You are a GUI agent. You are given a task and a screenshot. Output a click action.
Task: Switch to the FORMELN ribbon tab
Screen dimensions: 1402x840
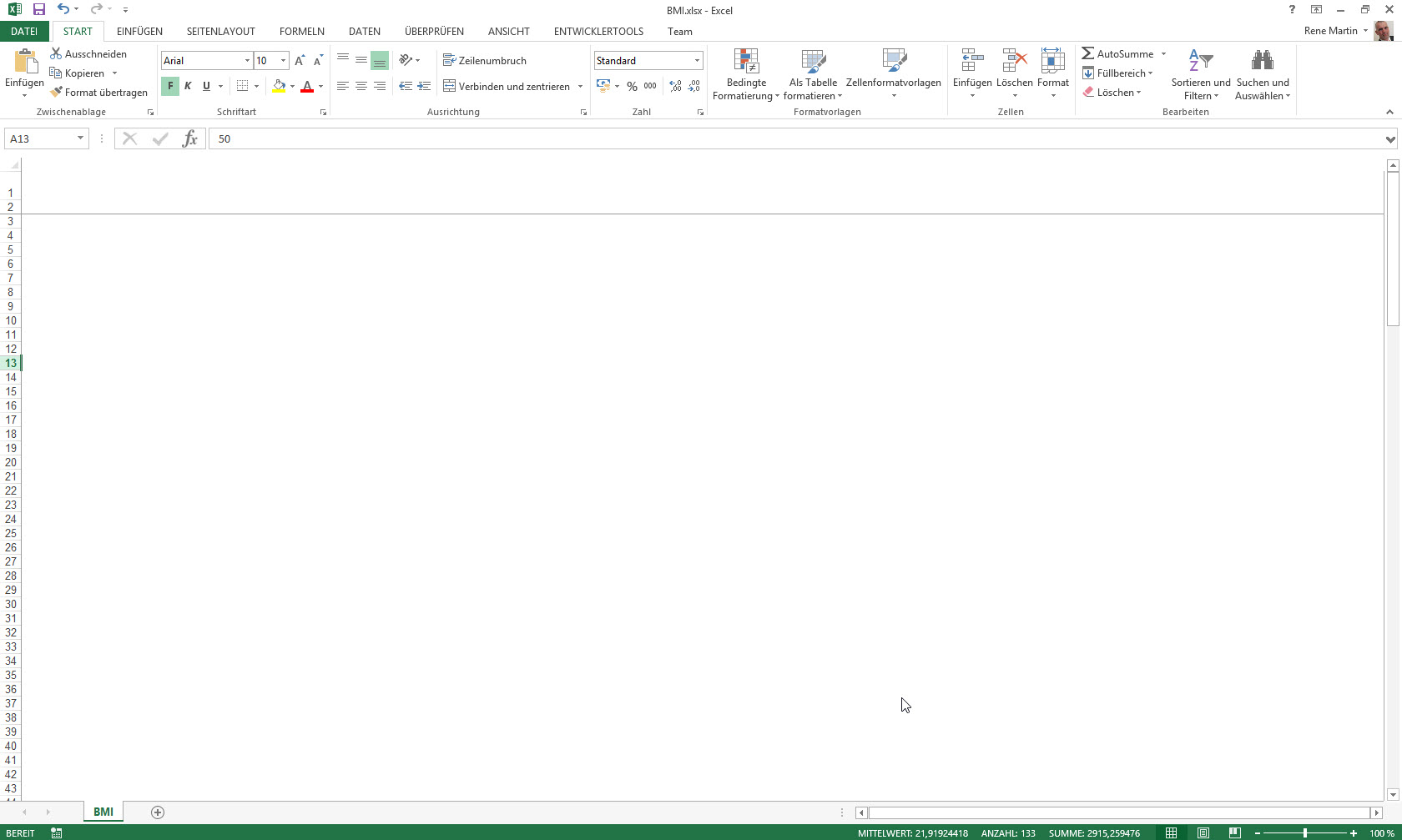click(x=301, y=32)
